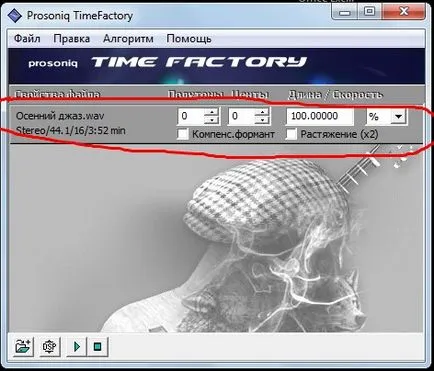Screen dimensions: 434x371
Task: Click the 100.00000 length field
Action: [320, 116]
